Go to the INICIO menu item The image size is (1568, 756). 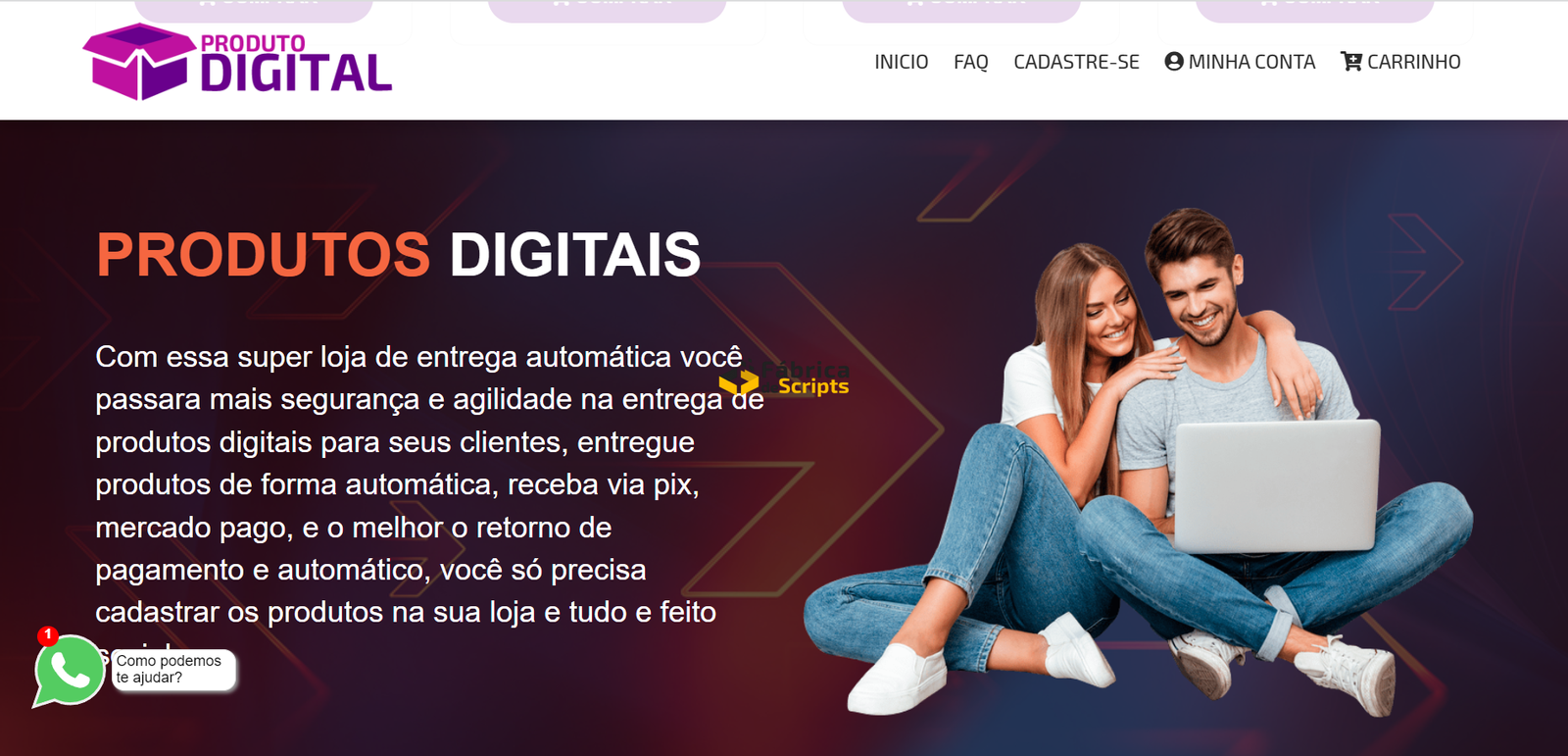coord(902,62)
